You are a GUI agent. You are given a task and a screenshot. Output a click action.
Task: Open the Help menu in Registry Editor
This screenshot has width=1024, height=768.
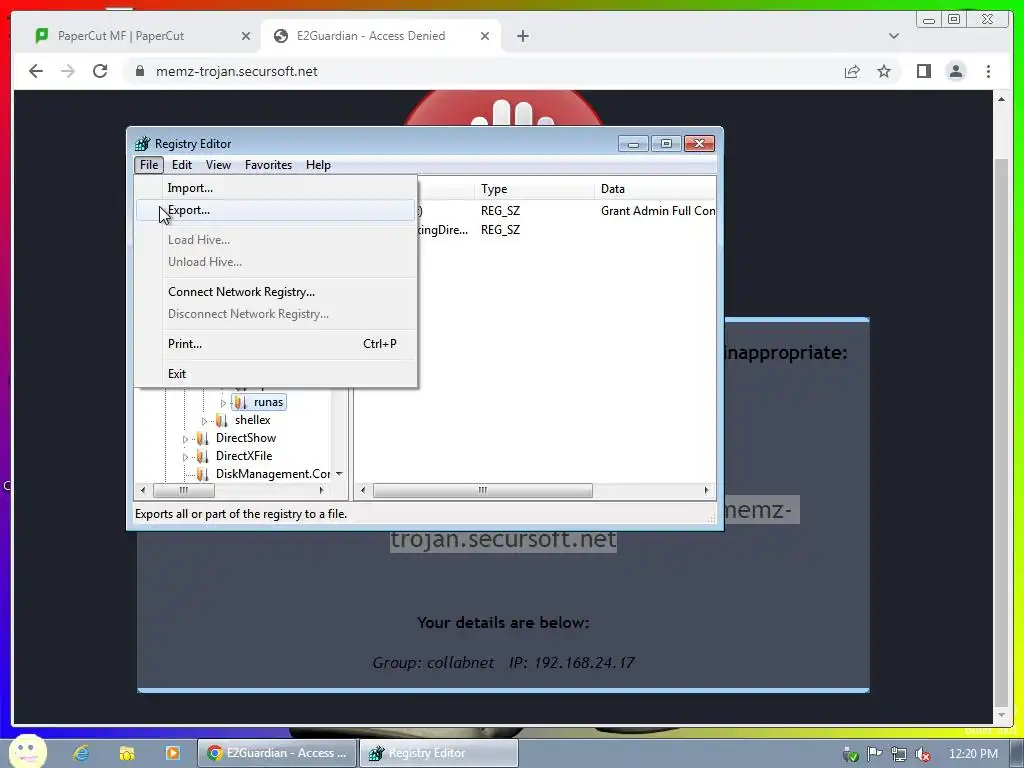pos(318,165)
